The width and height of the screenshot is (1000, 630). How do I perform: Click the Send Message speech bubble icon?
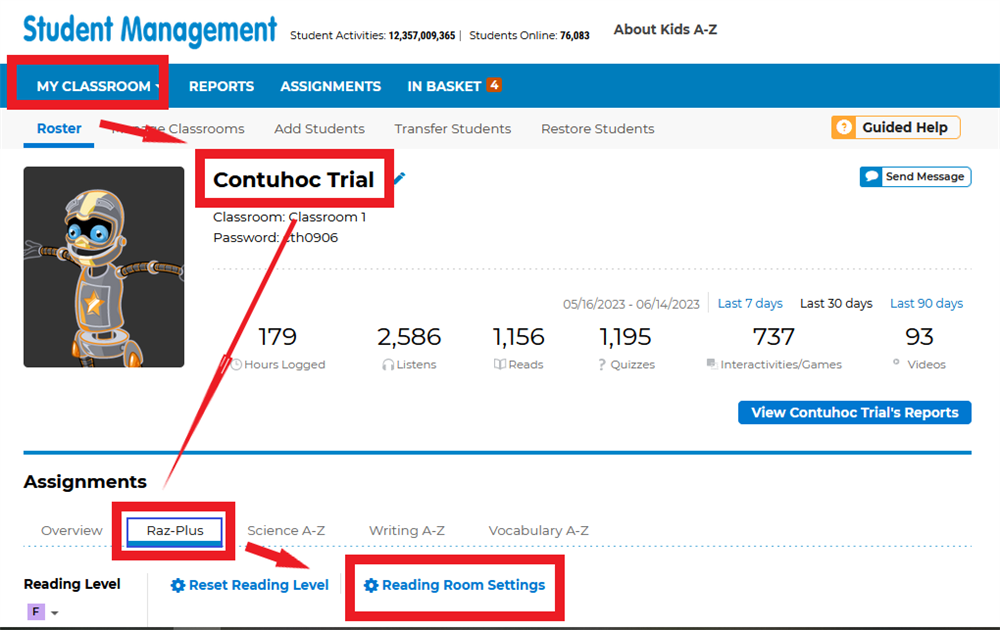tap(872, 177)
